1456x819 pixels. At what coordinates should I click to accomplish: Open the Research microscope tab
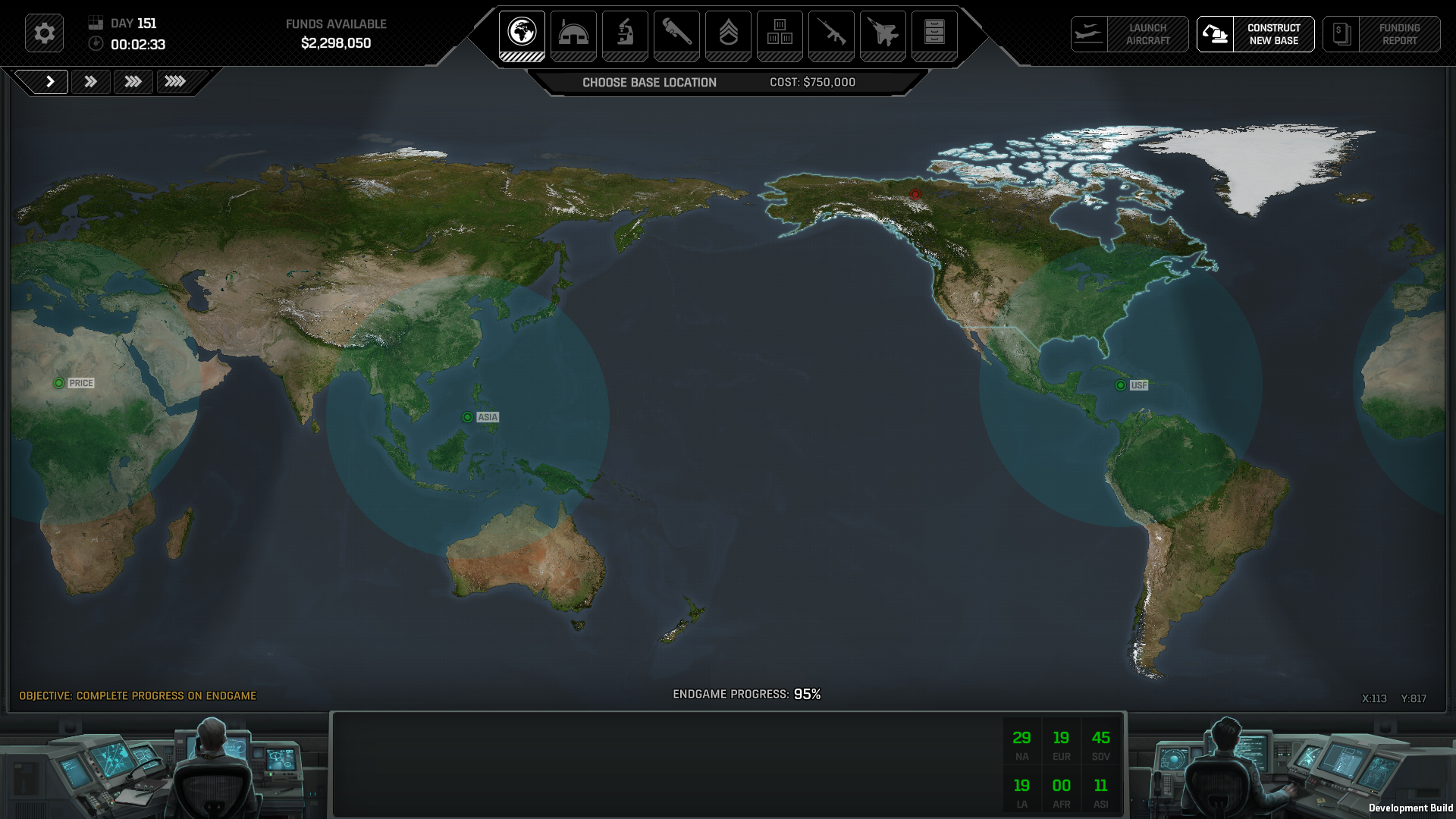click(625, 36)
